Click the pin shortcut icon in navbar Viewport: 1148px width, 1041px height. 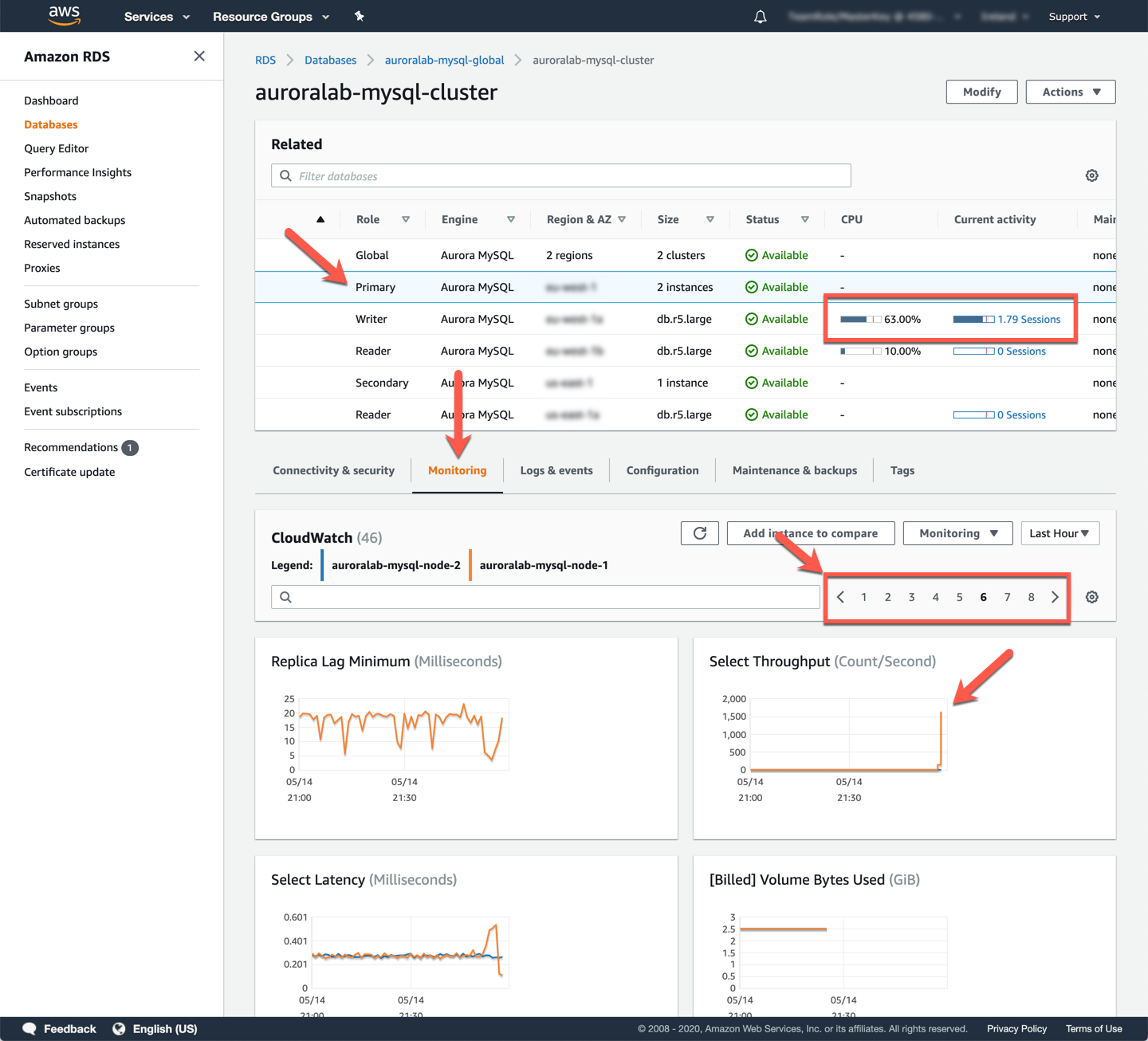point(359,16)
